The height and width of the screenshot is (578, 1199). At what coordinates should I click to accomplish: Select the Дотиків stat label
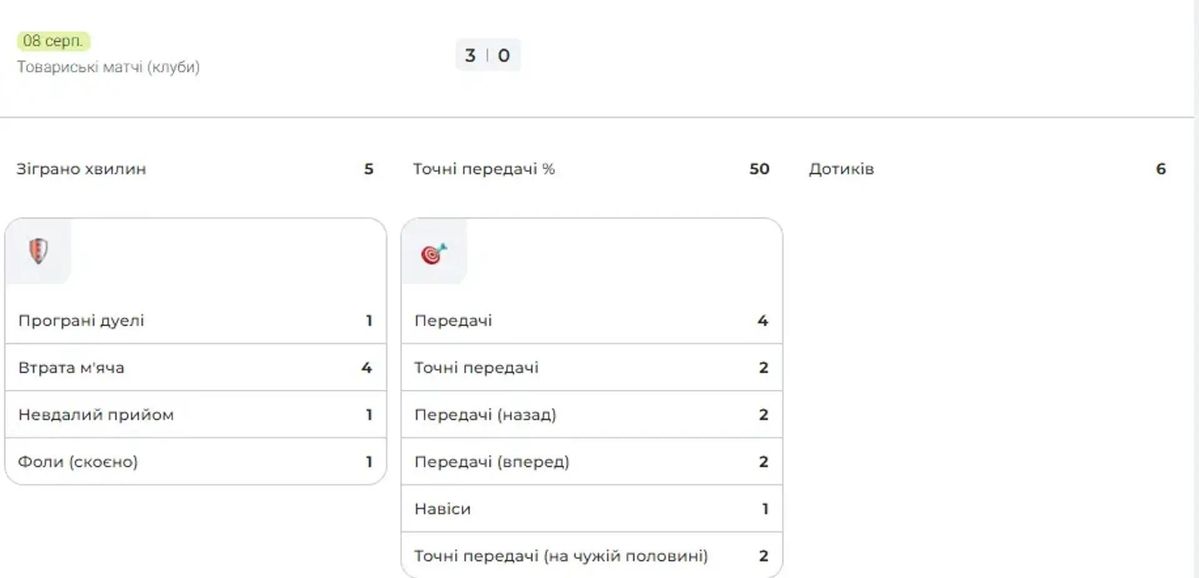pyautogui.click(x=841, y=169)
